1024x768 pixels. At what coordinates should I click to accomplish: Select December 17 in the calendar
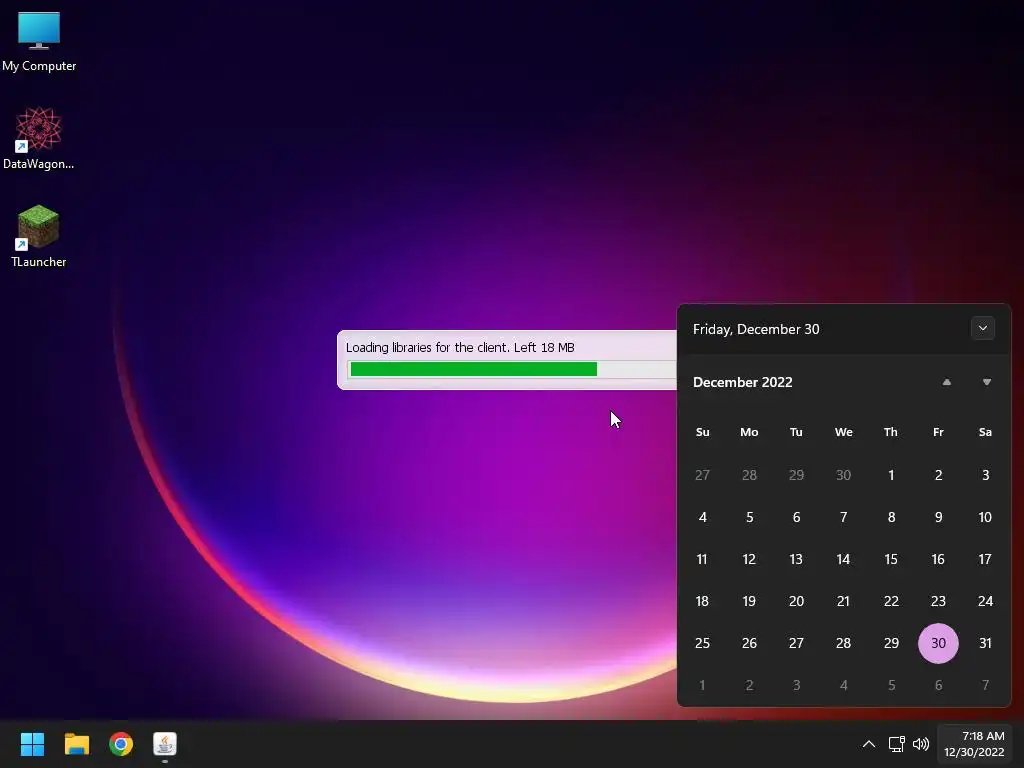point(985,559)
